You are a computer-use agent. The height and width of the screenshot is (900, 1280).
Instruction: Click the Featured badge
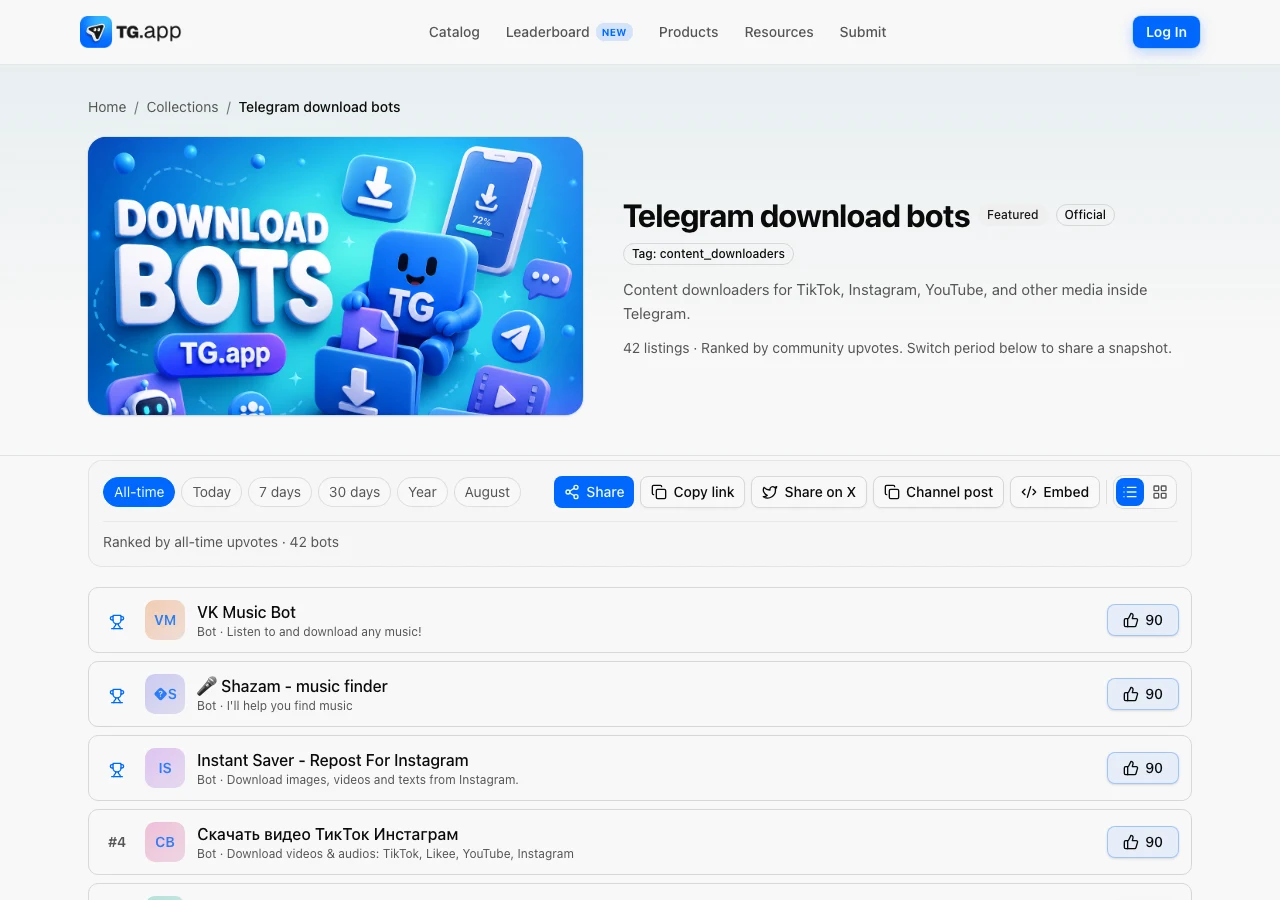click(x=1012, y=215)
